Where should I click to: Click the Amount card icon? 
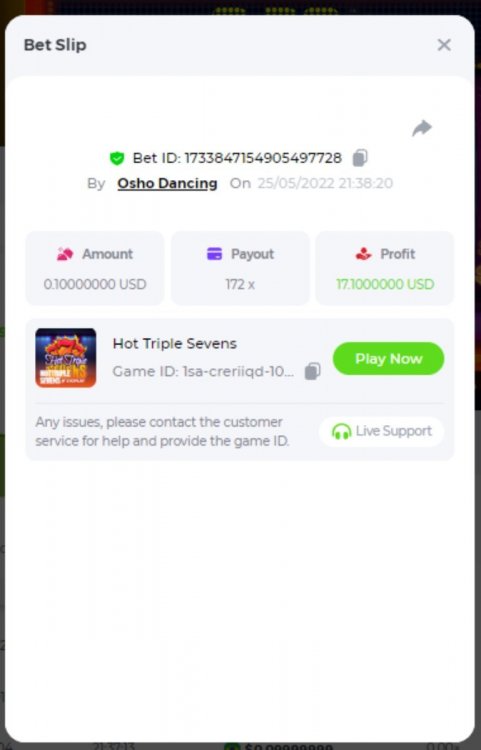[x=65, y=254]
